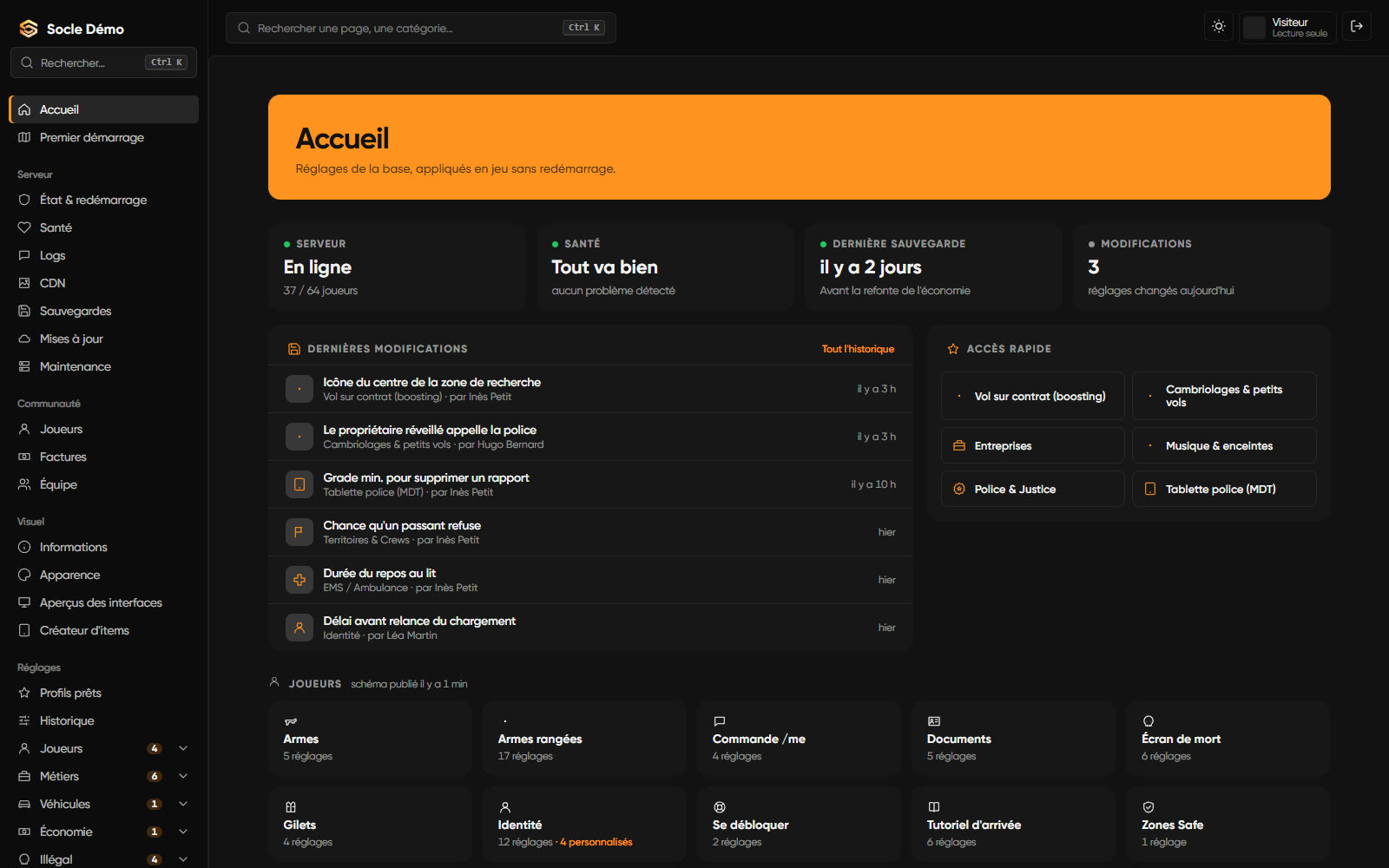Open the Tablette police (MDT) quick access

[x=1224, y=489]
